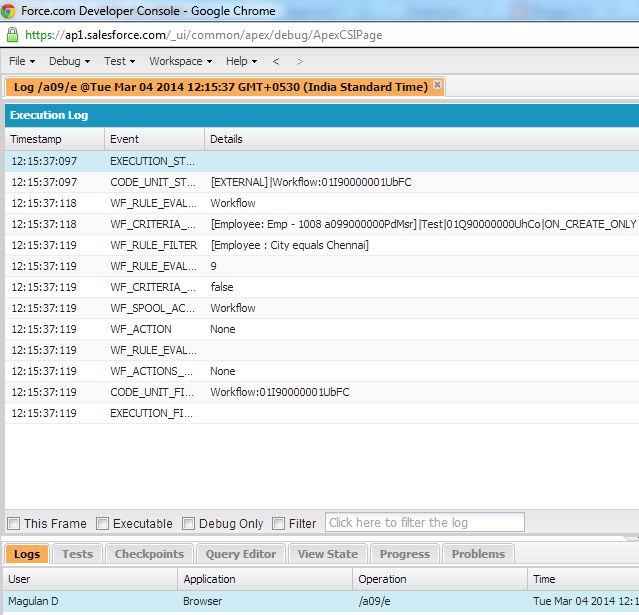This screenshot has height=615, width=639.
Task: Open the Help menu
Action: point(241,61)
